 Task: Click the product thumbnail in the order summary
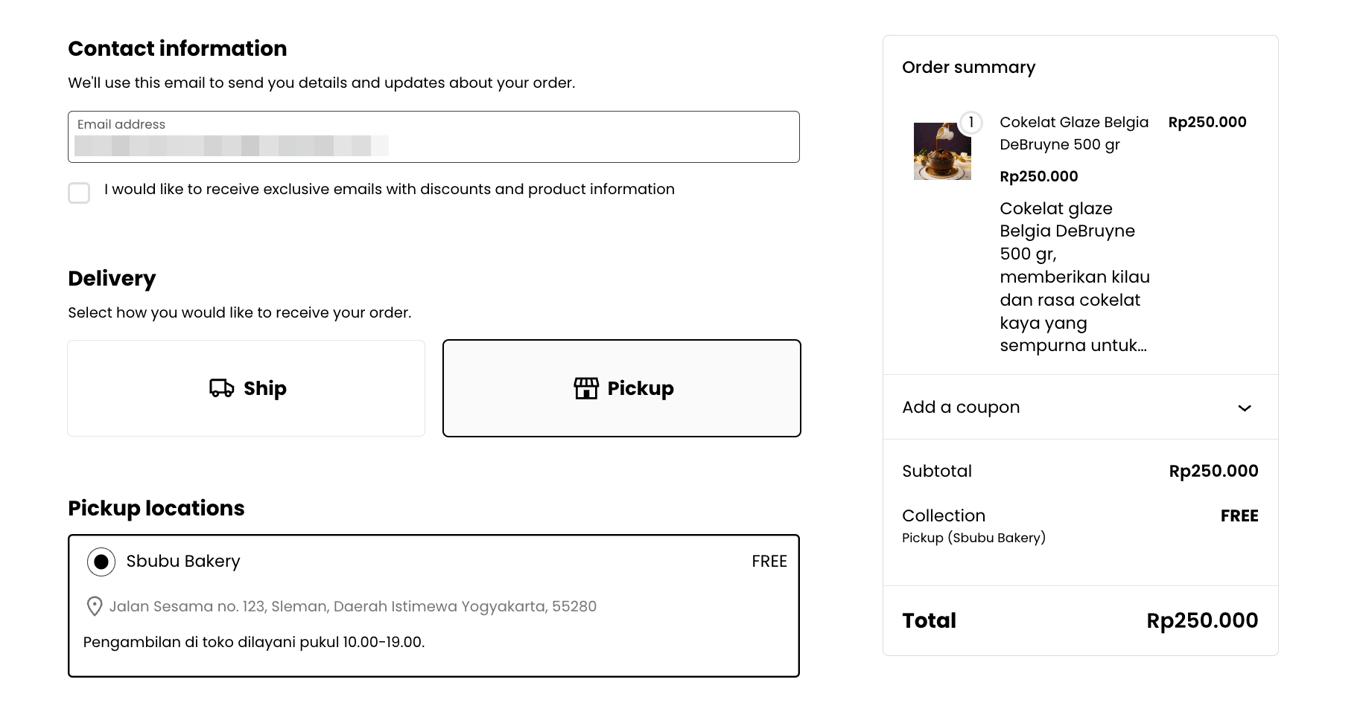(x=942, y=150)
